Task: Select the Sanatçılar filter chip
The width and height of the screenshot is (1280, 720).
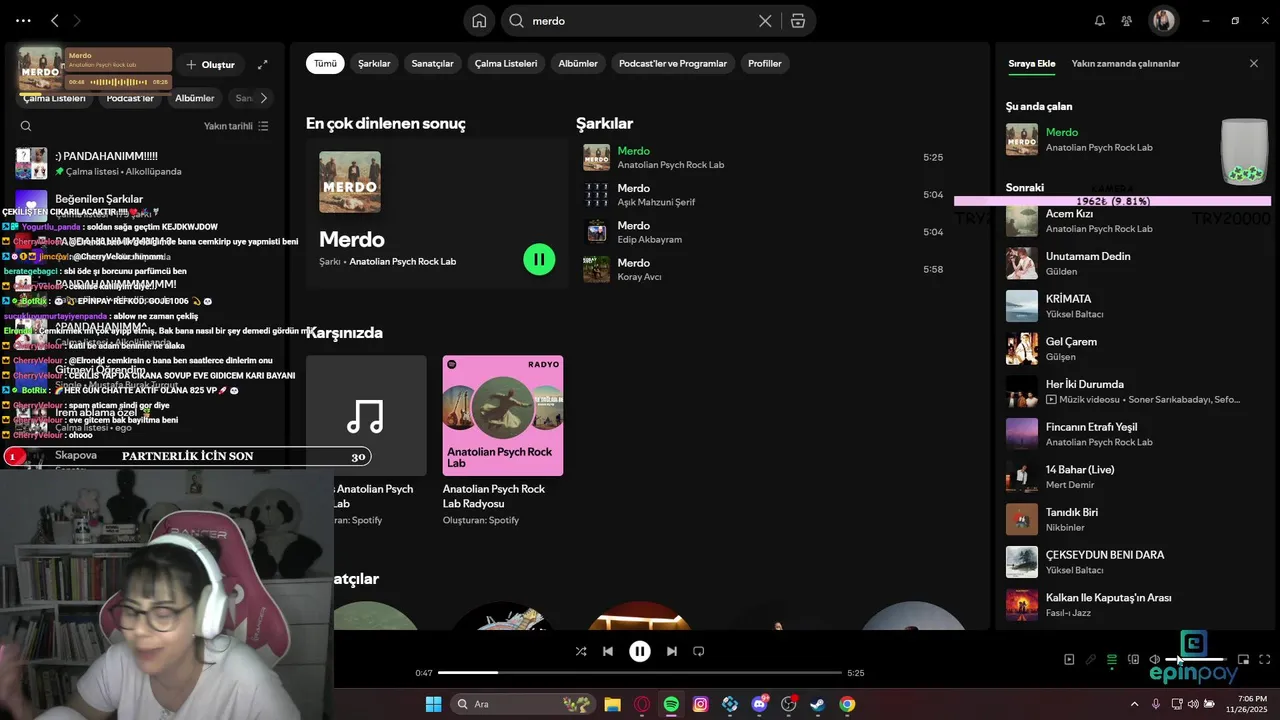Action: click(x=432, y=63)
